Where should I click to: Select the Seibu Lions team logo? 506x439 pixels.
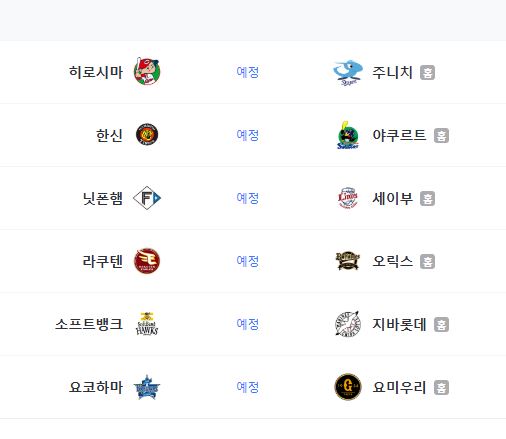348,198
